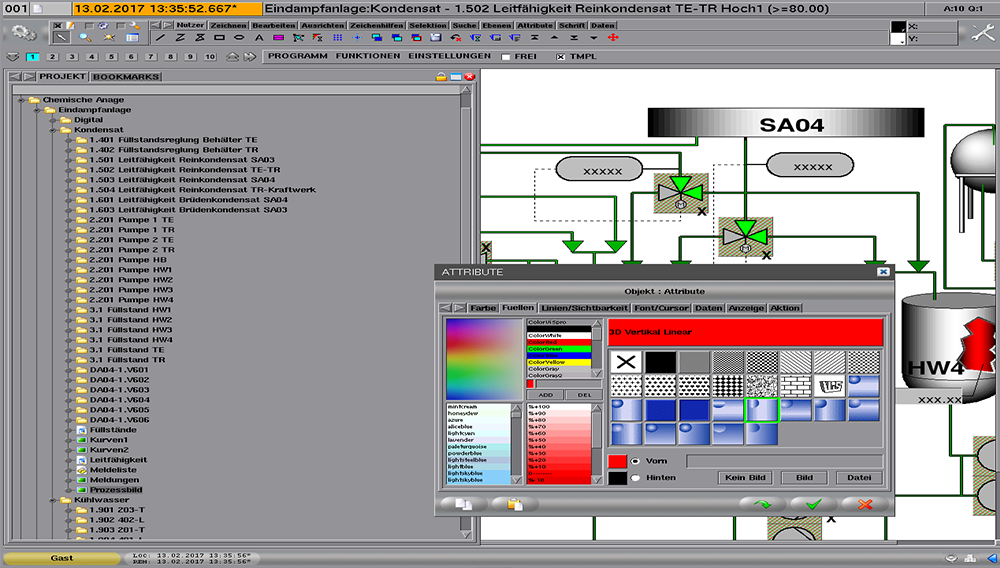This screenshot has height=568, width=1000.
Task: Click the Bild button
Action: click(804, 477)
